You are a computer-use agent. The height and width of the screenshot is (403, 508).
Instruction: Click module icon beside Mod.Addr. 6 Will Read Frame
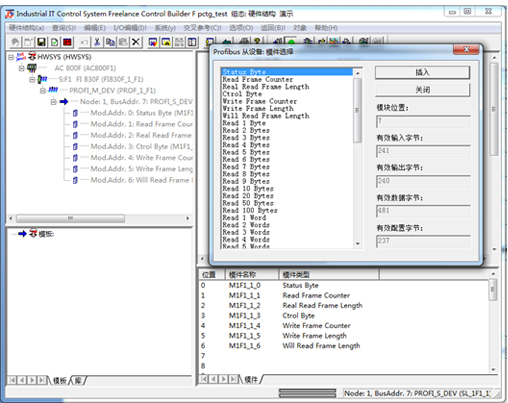point(75,180)
